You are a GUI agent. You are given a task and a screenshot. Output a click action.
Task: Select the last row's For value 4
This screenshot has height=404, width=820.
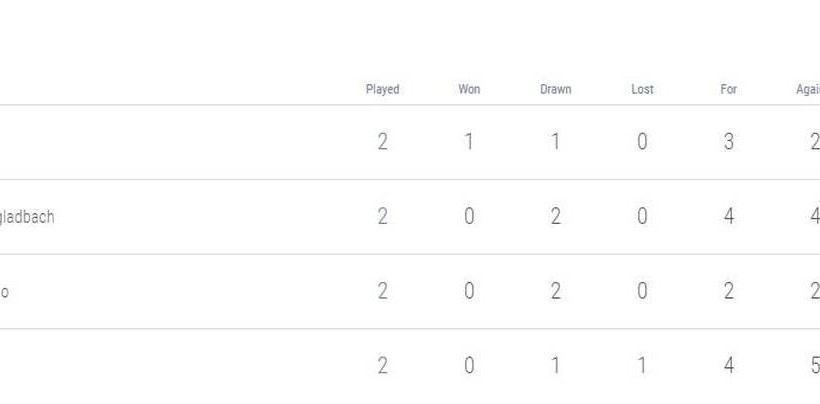coord(728,366)
